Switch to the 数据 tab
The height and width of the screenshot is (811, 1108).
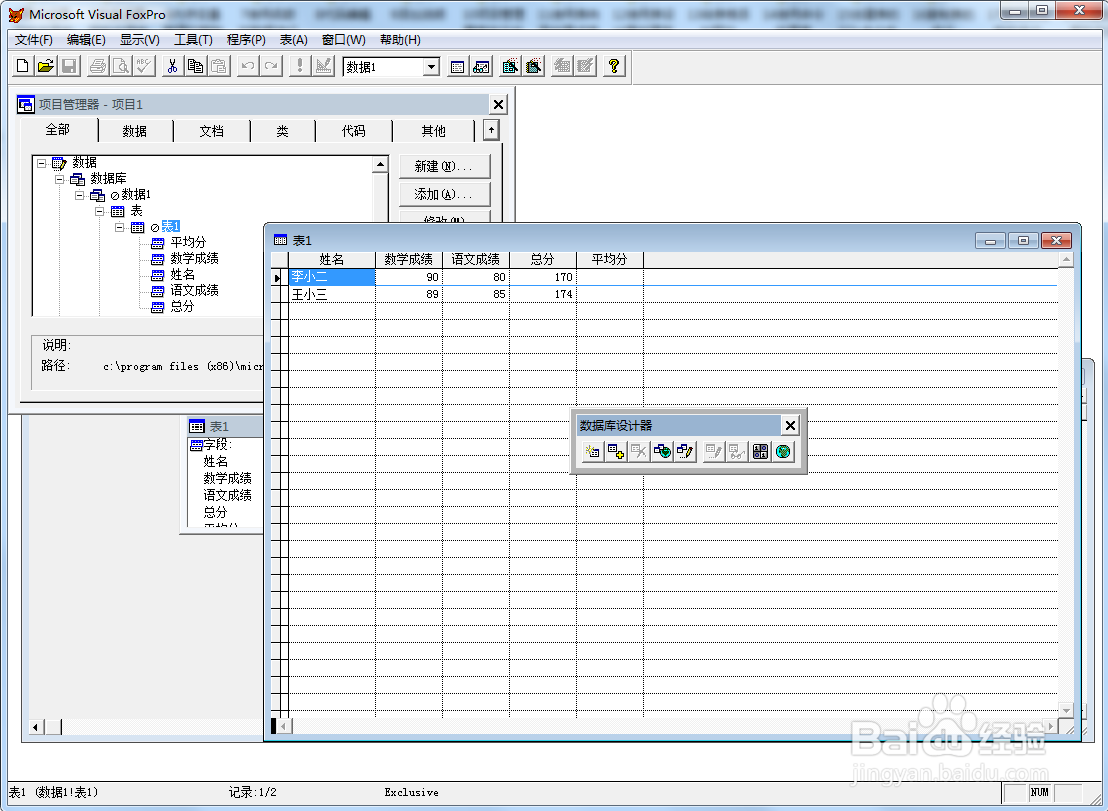[134, 131]
